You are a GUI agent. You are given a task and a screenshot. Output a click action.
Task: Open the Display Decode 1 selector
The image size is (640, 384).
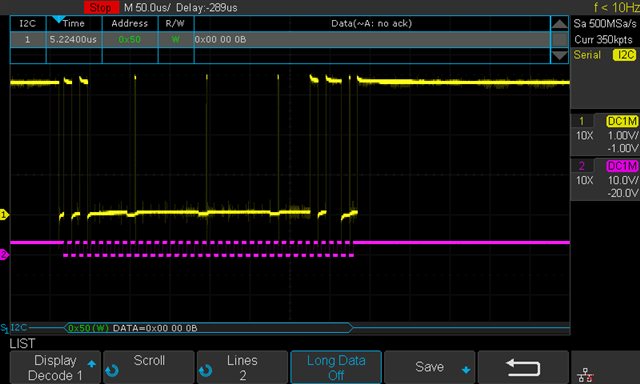[x=55, y=367]
